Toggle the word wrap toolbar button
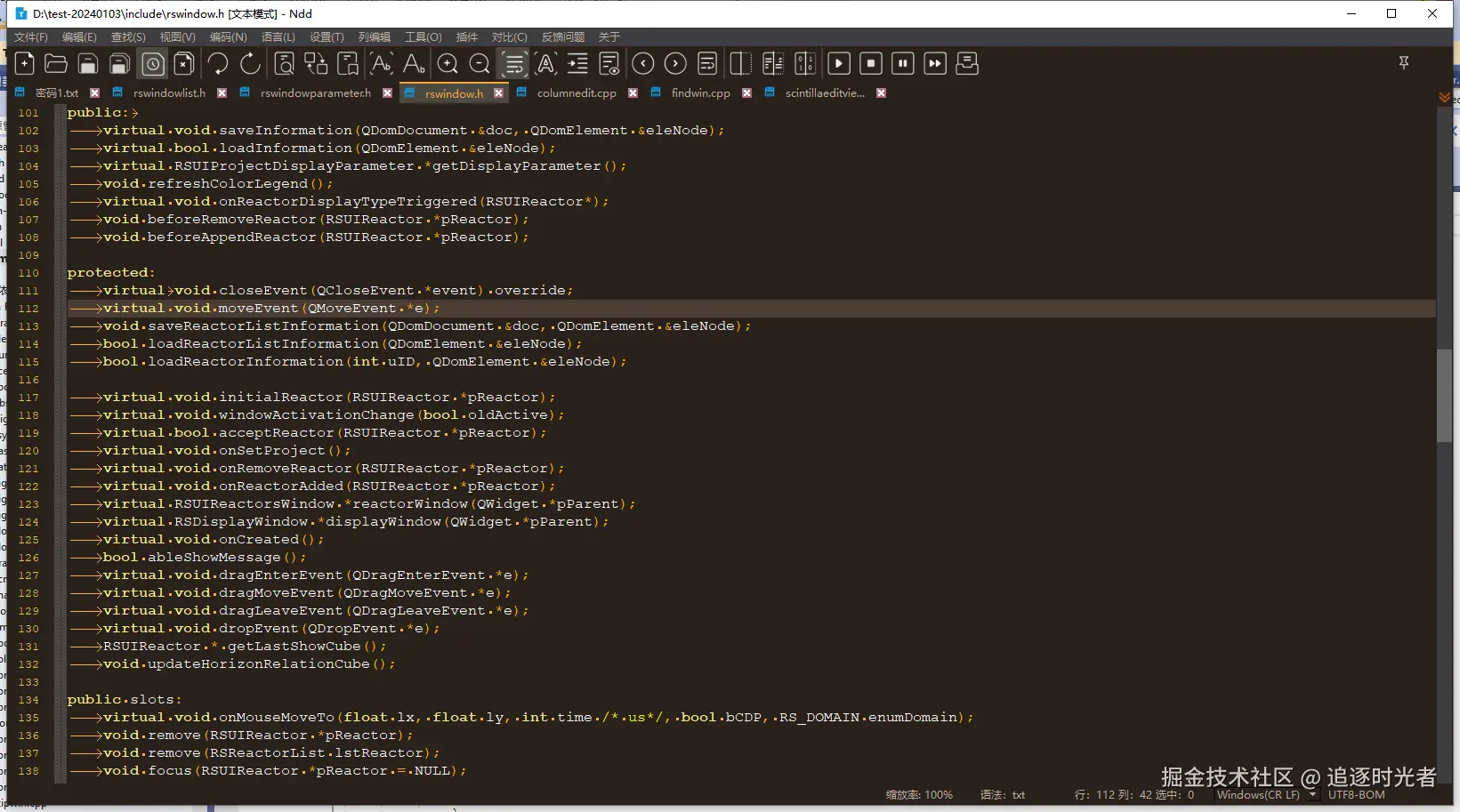The width and height of the screenshot is (1460, 812). coord(513,64)
